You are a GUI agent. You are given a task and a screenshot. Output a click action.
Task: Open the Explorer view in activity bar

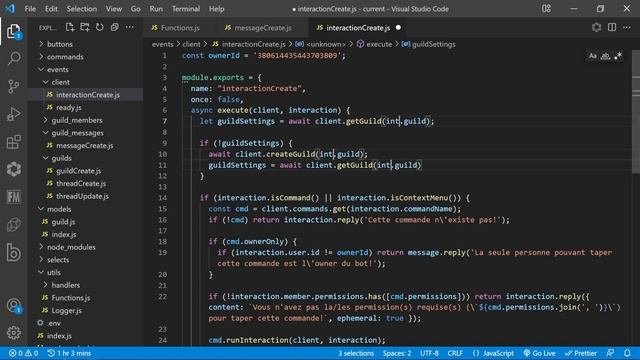coord(13,31)
